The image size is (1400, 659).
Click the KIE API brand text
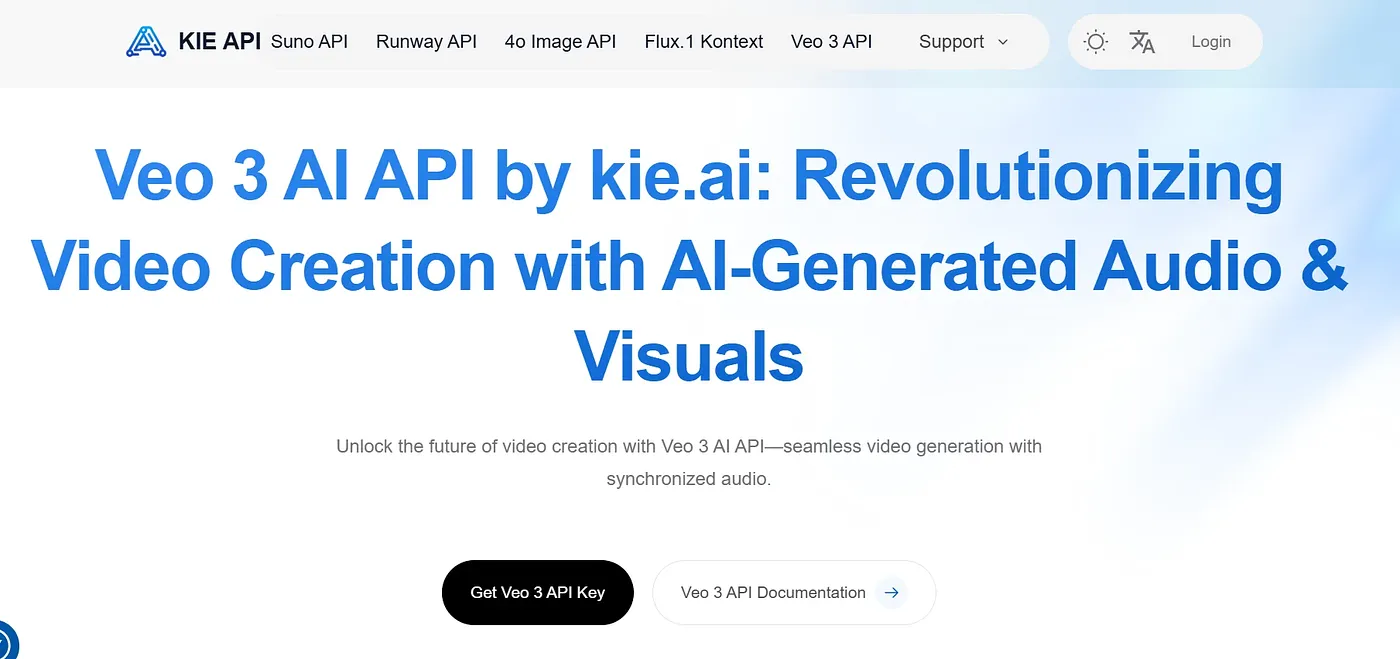(219, 42)
